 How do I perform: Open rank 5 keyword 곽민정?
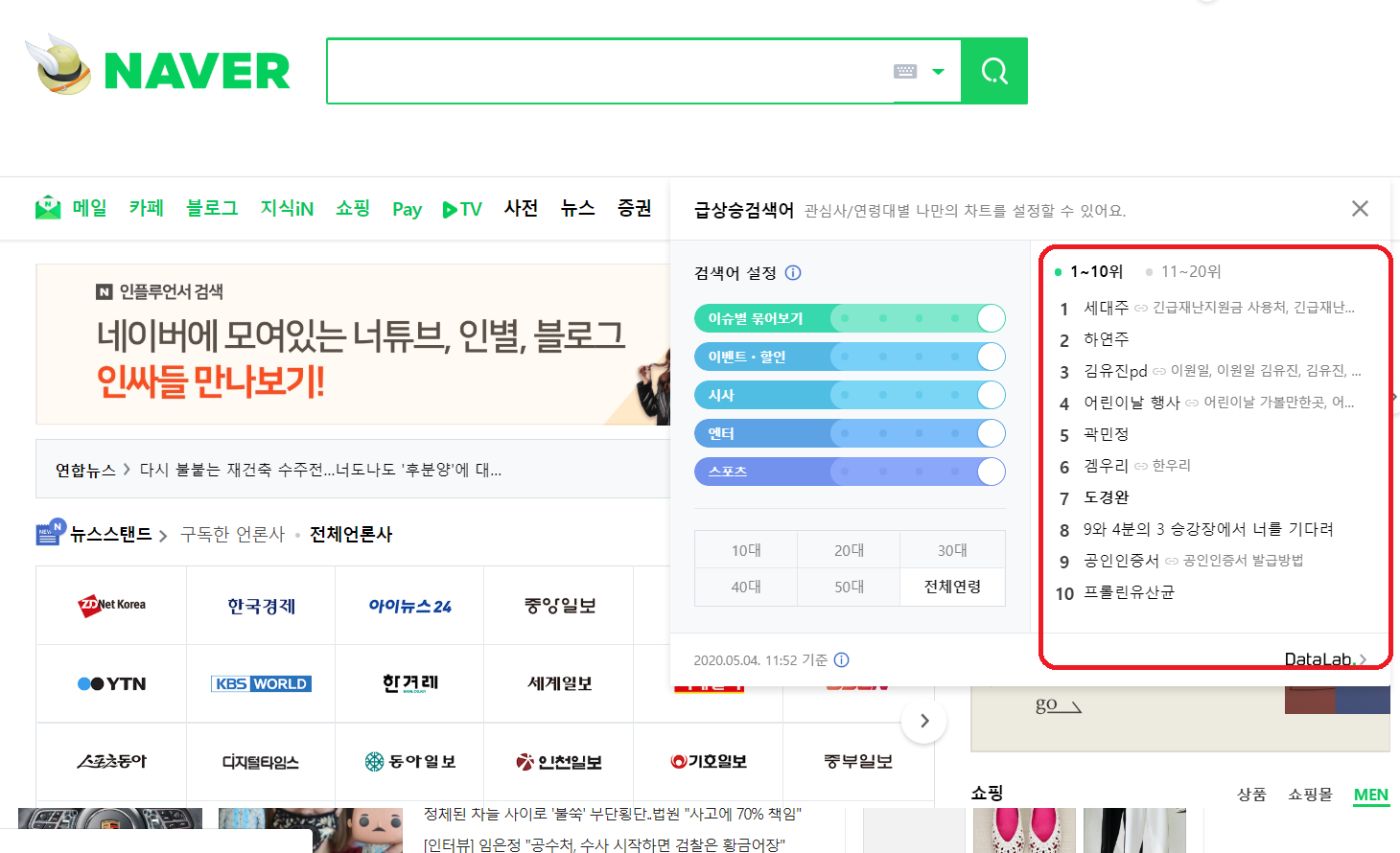click(1107, 434)
